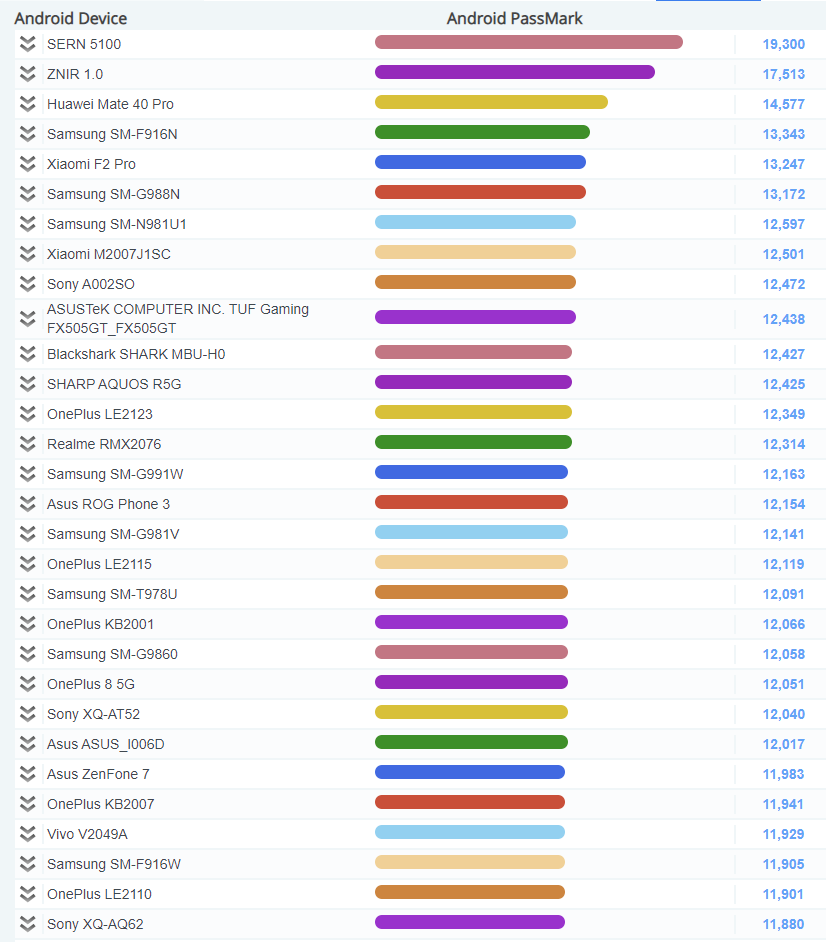
Task: Click the score 13,343
Action: (783, 135)
